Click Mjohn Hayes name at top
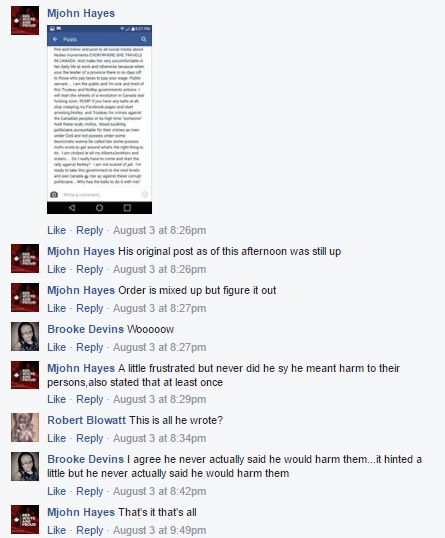 (81, 13)
